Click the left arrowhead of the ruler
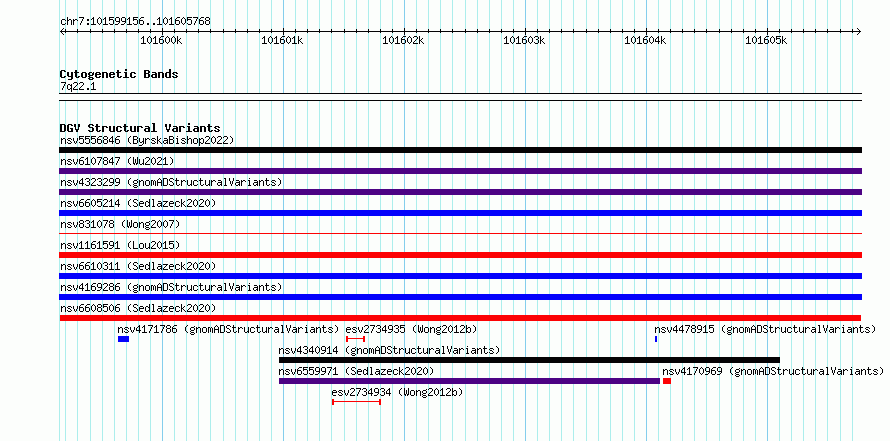 click(62, 31)
